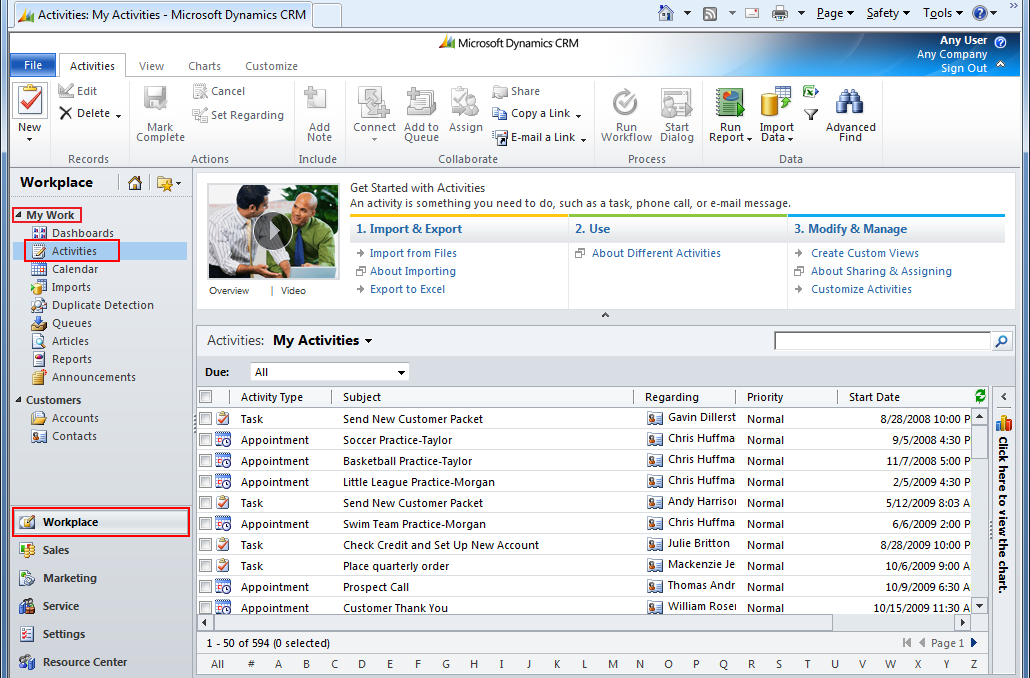Click the New activity ribbon icon

30,101
